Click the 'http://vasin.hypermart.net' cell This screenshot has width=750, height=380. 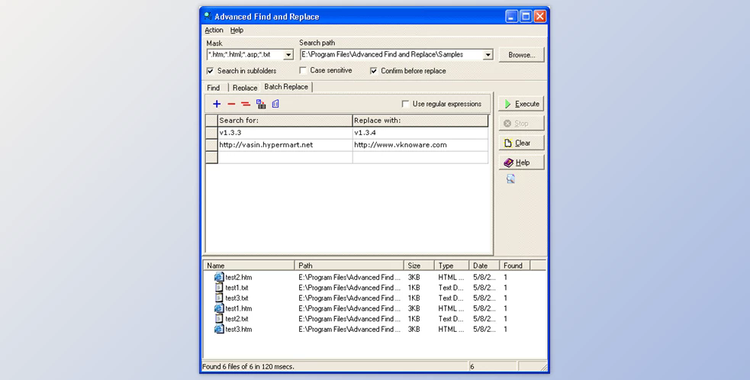coord(285,145)
